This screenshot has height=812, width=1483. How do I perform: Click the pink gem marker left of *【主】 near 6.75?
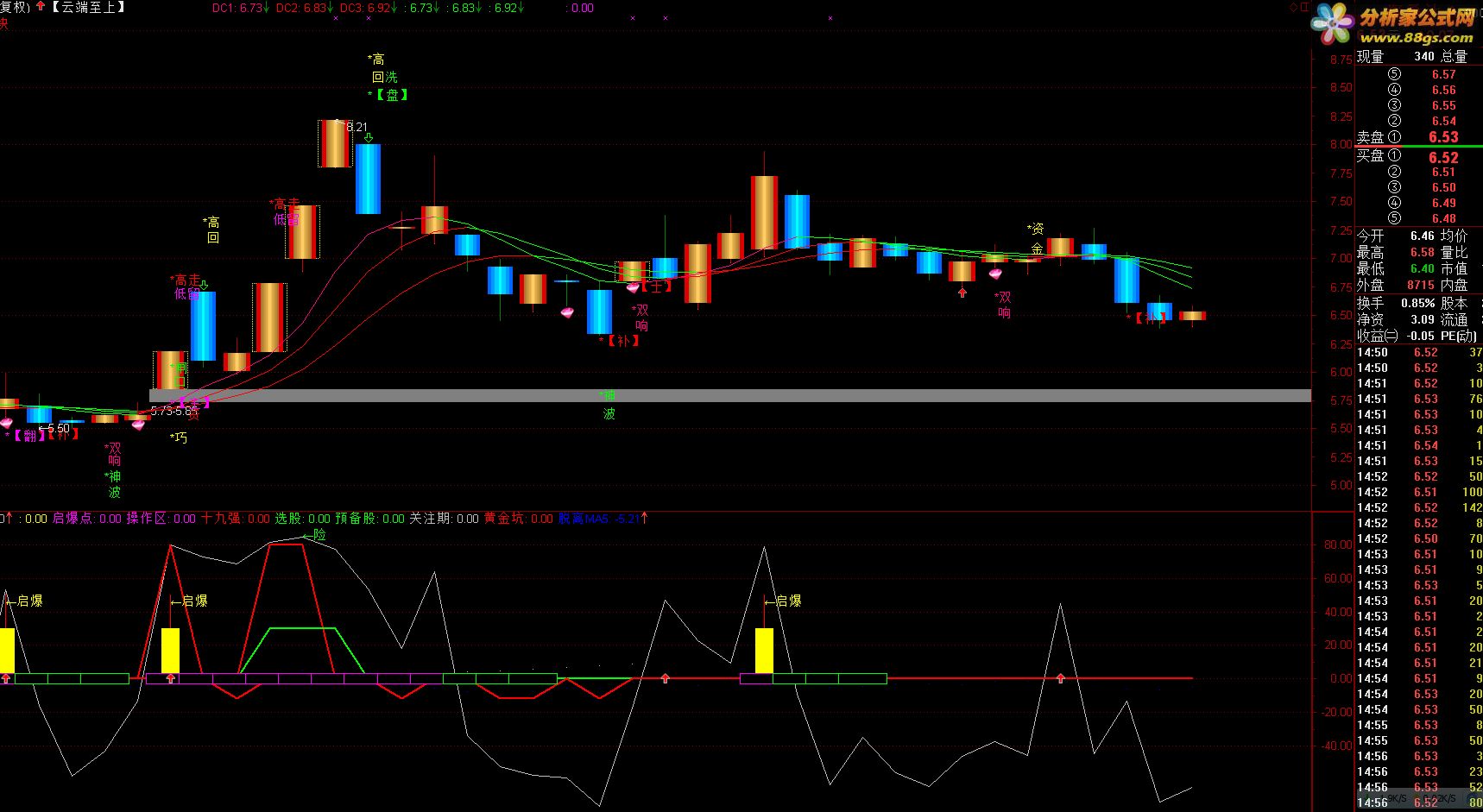(634, 286)
